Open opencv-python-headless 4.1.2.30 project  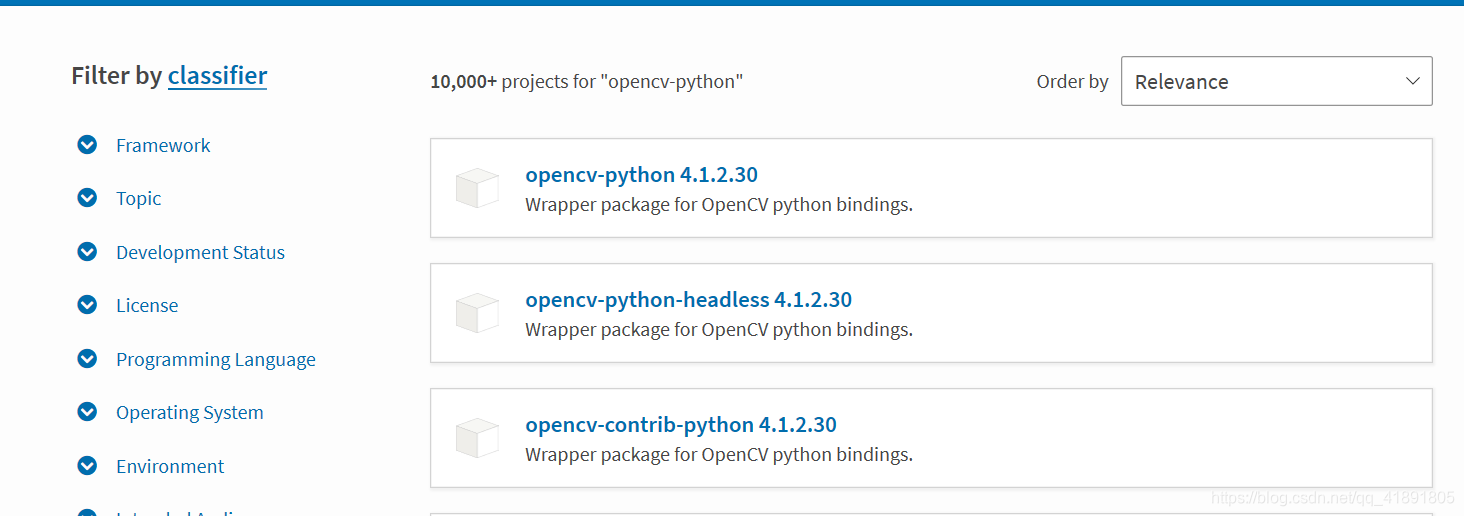coord(688,300)
